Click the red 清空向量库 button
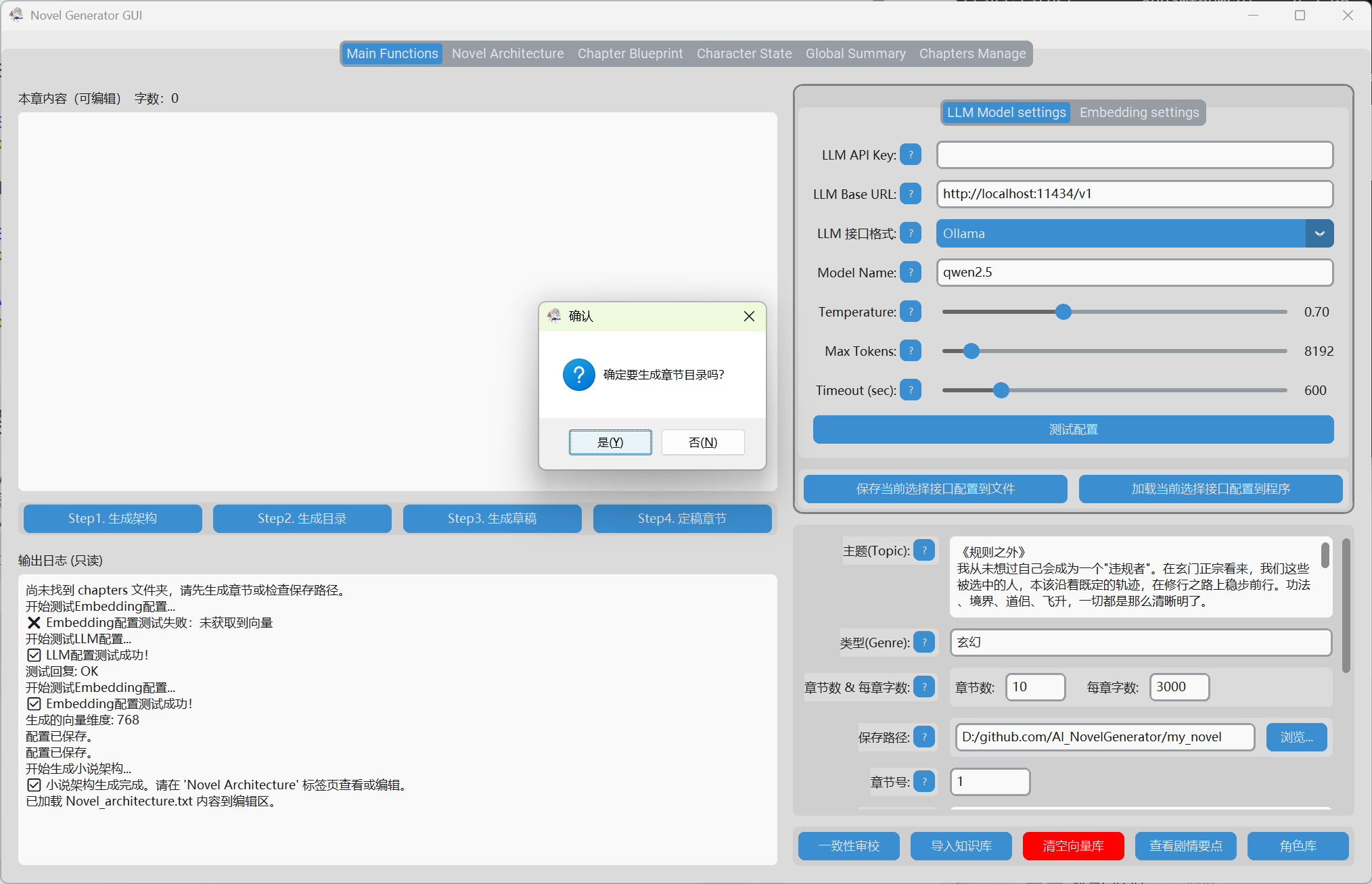 pos(1073,846)
